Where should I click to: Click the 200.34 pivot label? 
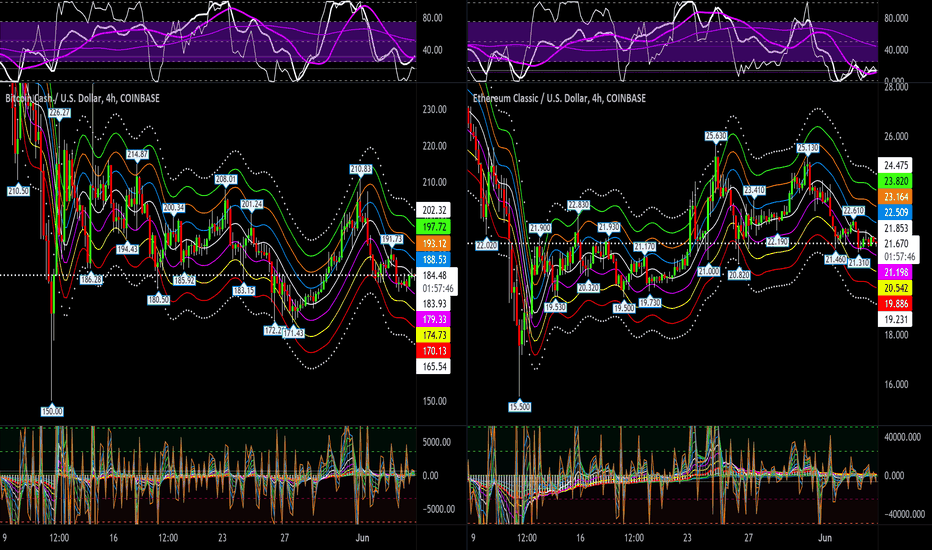[x=174, y=208]
